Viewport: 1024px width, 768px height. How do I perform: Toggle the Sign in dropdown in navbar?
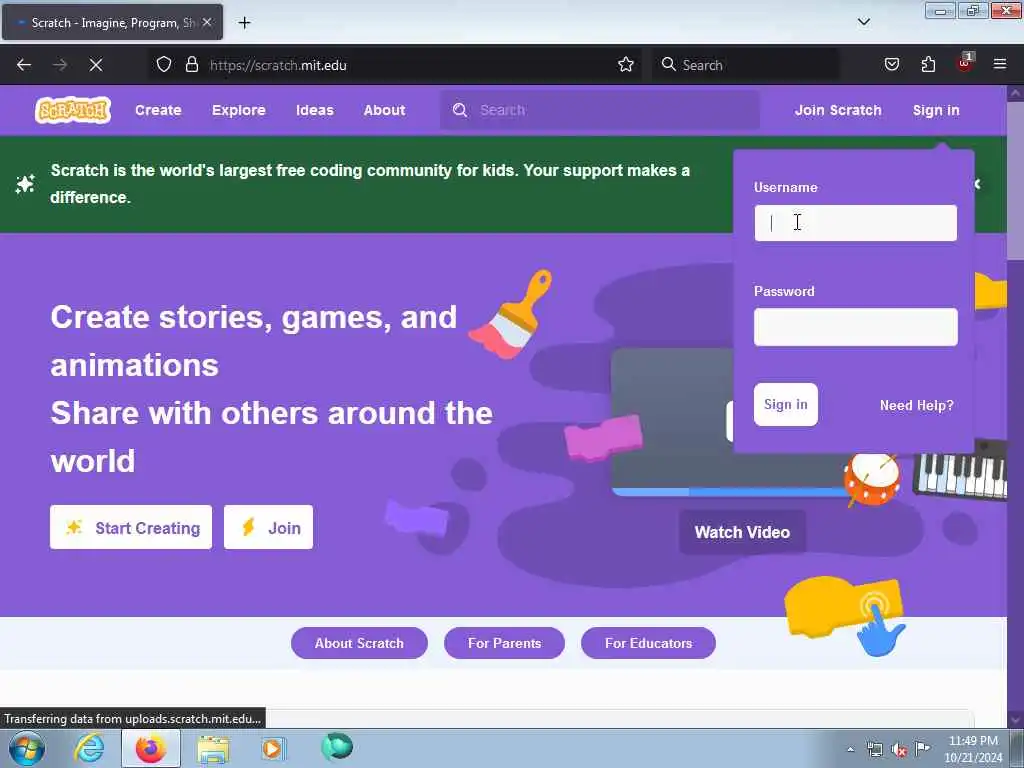point(936,110)
